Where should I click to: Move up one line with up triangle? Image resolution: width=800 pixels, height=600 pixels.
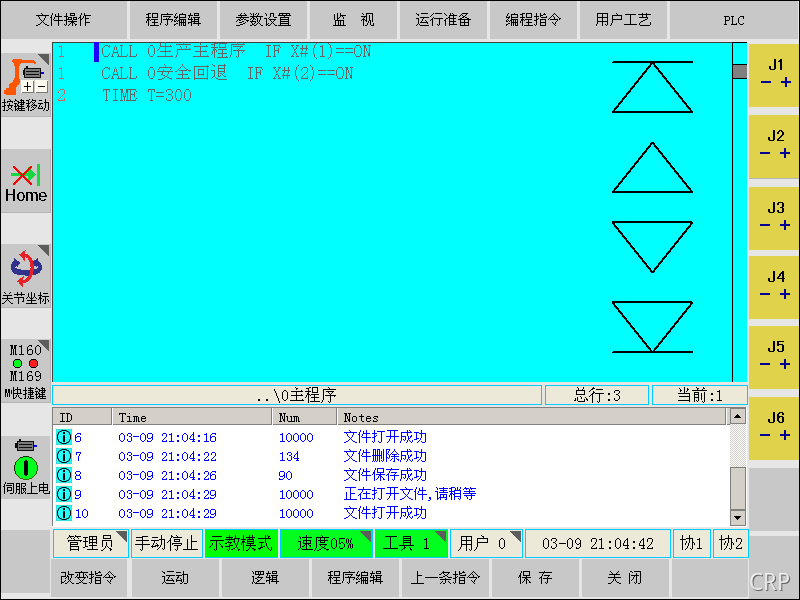(652, 167)
